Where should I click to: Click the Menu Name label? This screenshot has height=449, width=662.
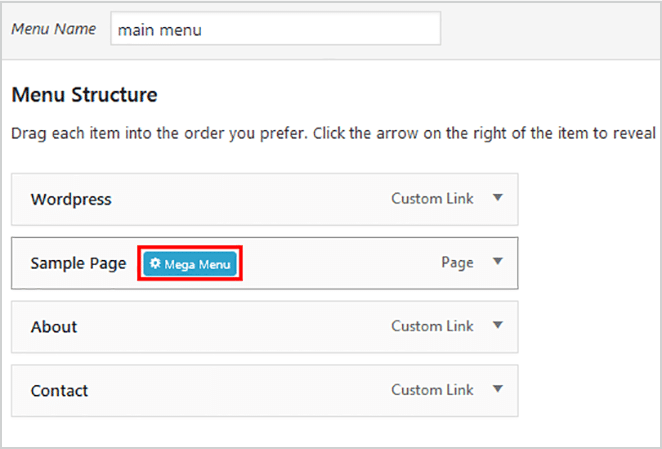pos(54,29)
